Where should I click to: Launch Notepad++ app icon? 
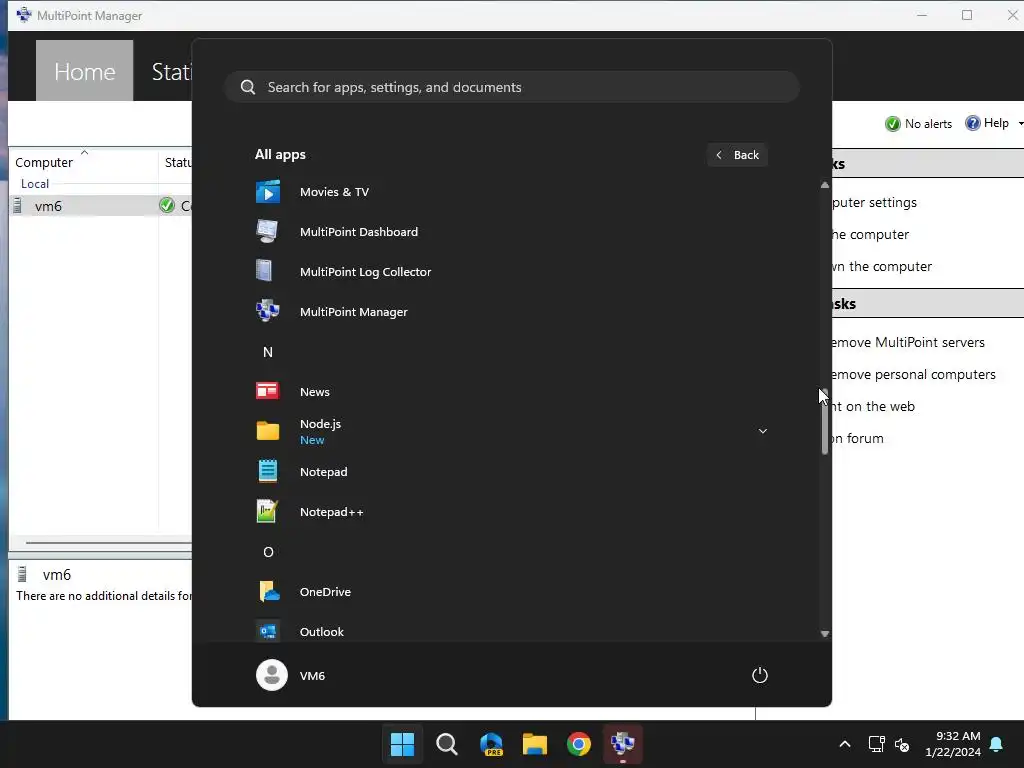click(268, 512)
